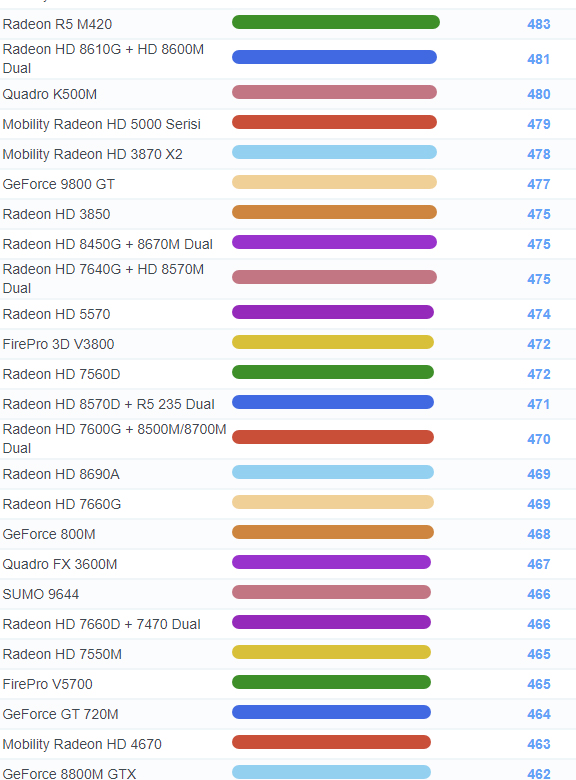
Task: Open the Radeon HD 8690A entry
Action: coord(61,474)
